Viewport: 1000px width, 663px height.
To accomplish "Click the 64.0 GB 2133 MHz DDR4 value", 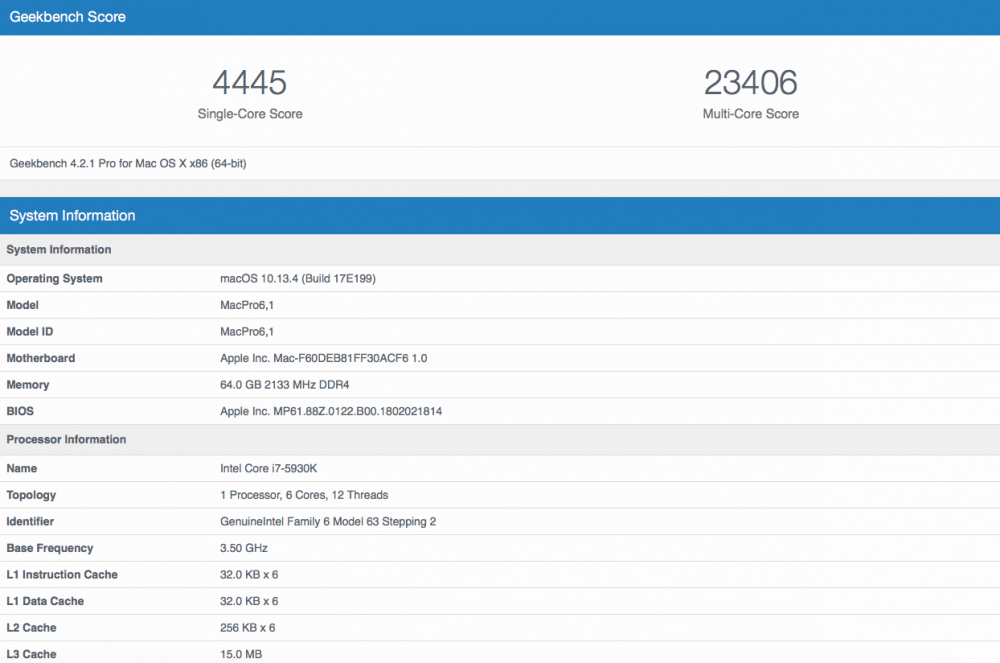I will (x=284, y=385).
